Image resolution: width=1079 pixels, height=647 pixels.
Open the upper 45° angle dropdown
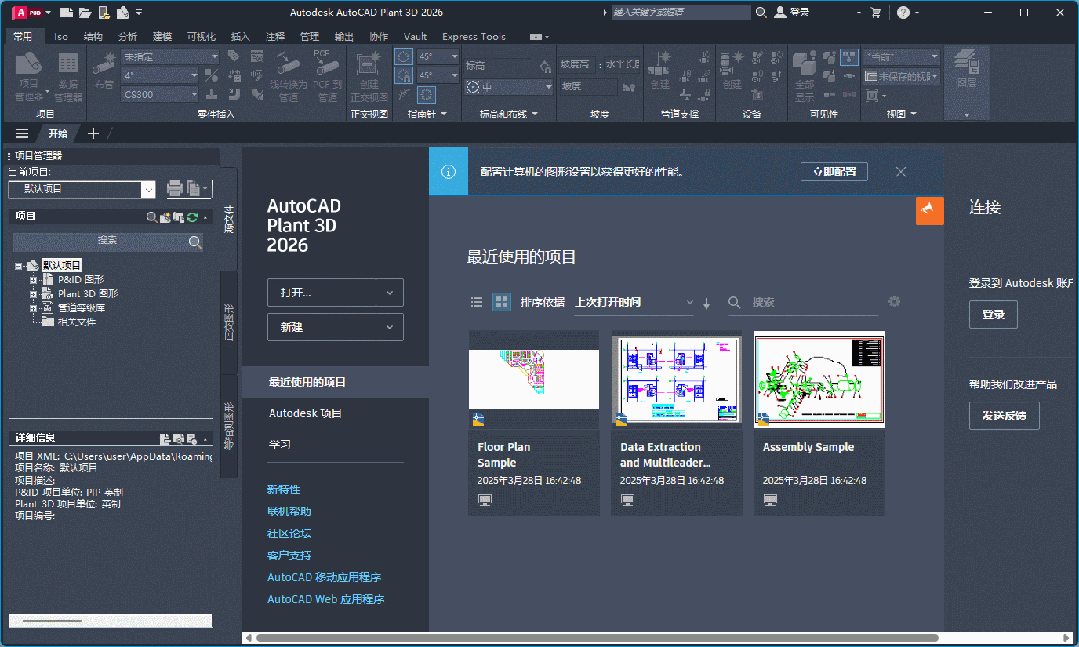(x=438, y=56)
